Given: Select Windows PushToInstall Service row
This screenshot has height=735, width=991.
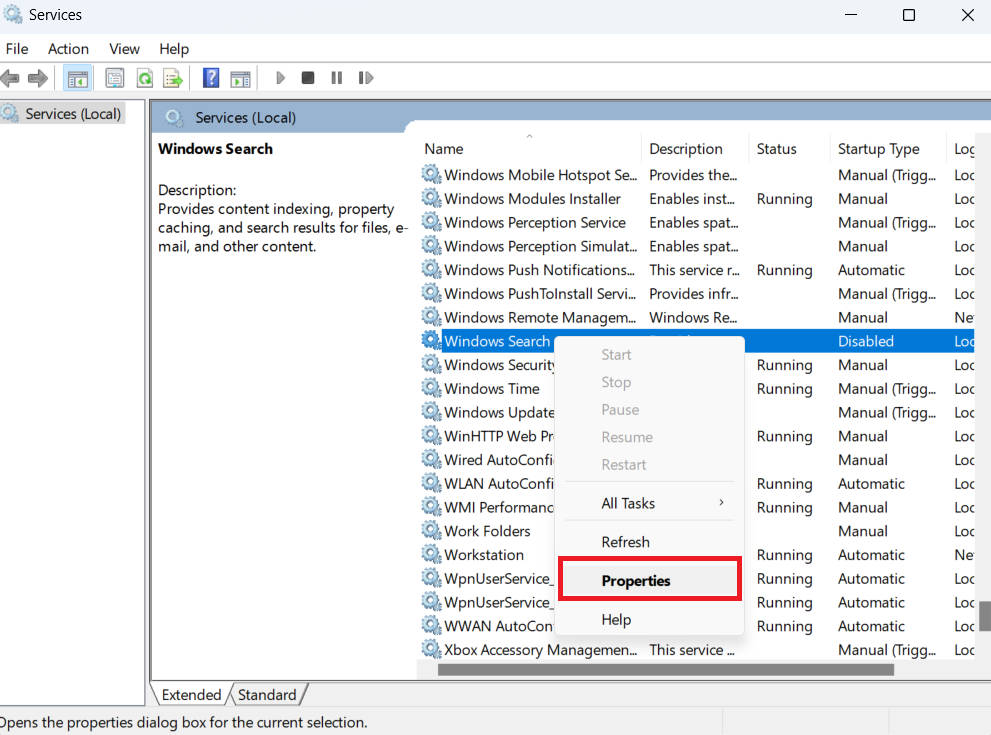Looking at the screenshot, I should point(697,293).
